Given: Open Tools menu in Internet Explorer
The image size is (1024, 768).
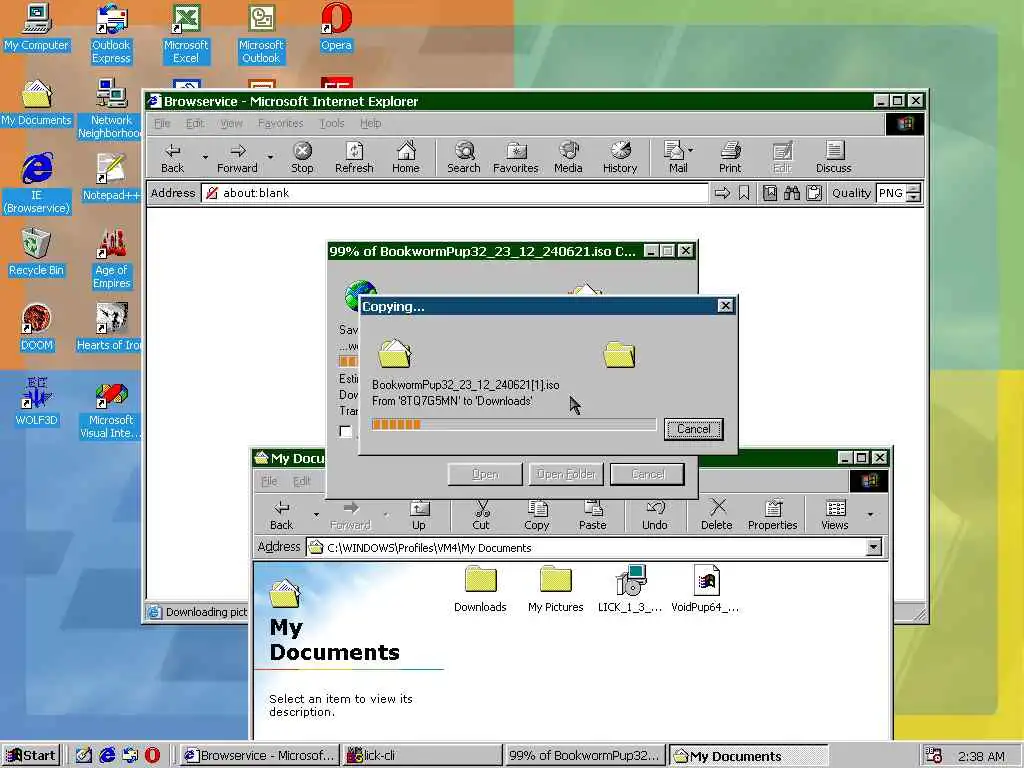Looking at the screenshot, I should pyautogui.click(x=332, y=123).
